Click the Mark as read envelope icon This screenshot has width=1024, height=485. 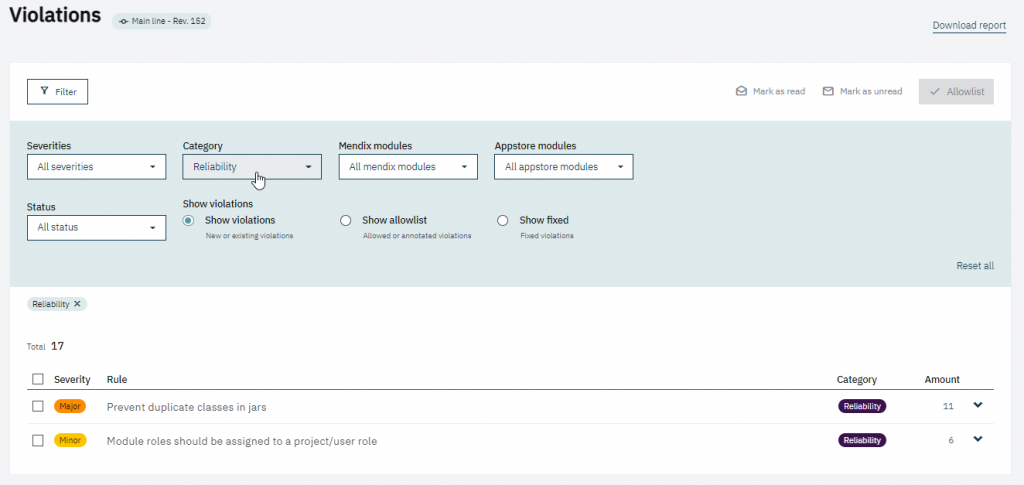tap(741, 92)
